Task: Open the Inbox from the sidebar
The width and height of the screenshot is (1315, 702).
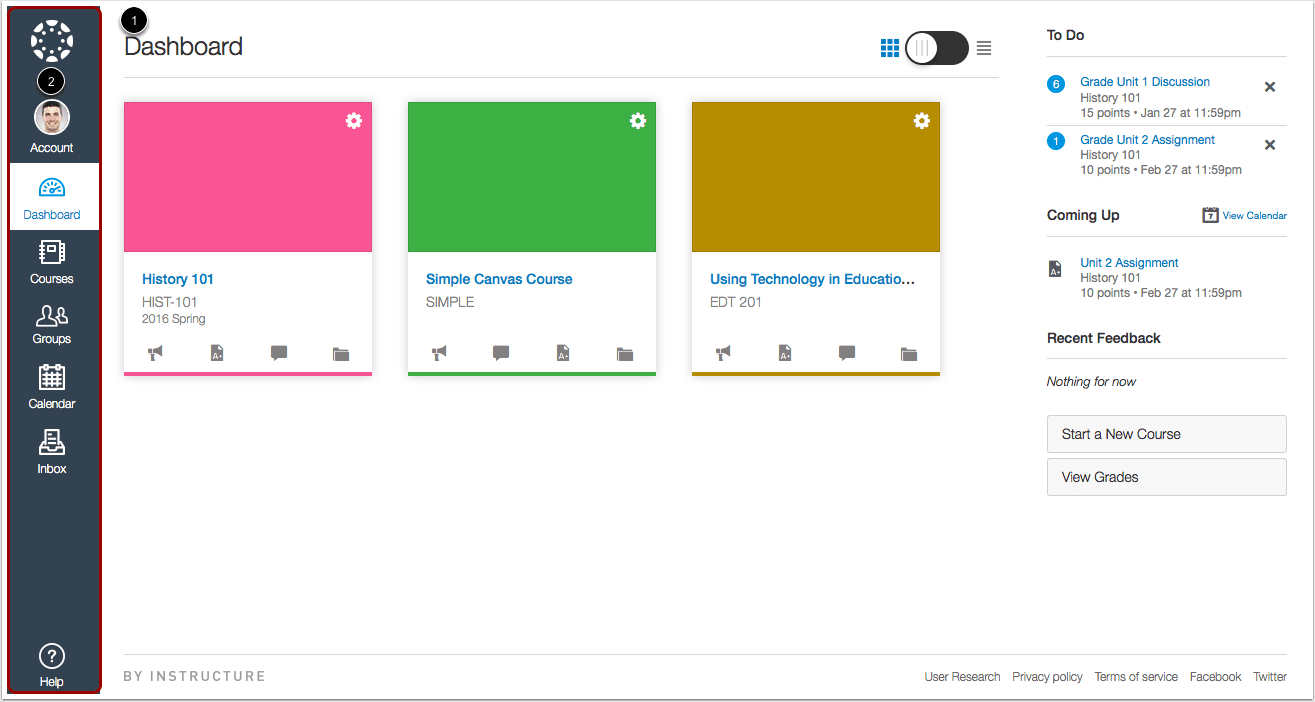Action: (51, 452)
